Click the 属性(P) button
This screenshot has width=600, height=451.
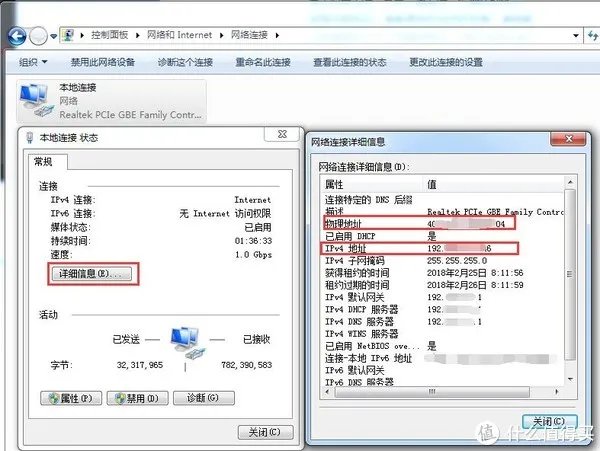[x=71, y=398]
